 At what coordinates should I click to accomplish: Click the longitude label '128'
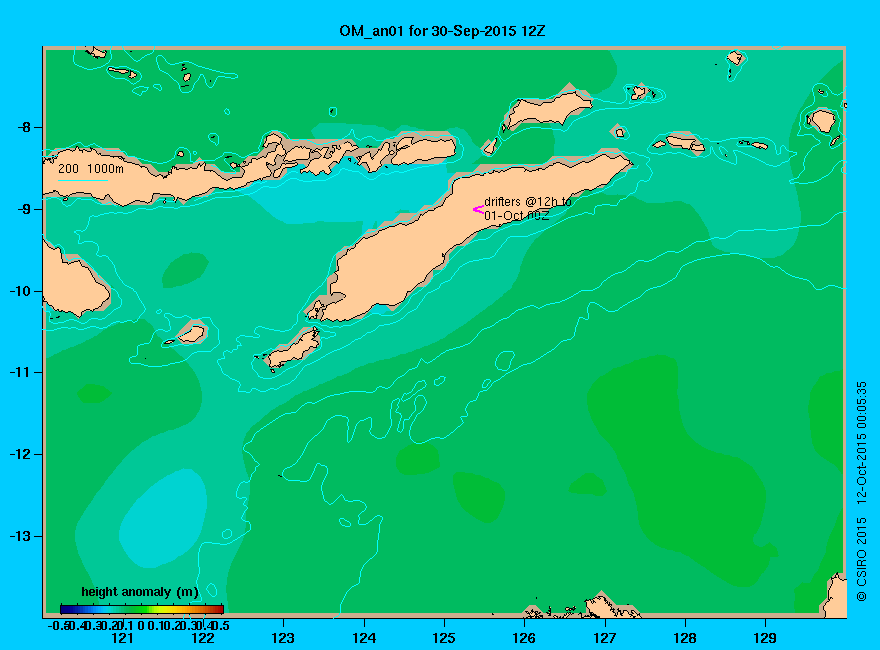pyautogui.click(x=685, y=638)
